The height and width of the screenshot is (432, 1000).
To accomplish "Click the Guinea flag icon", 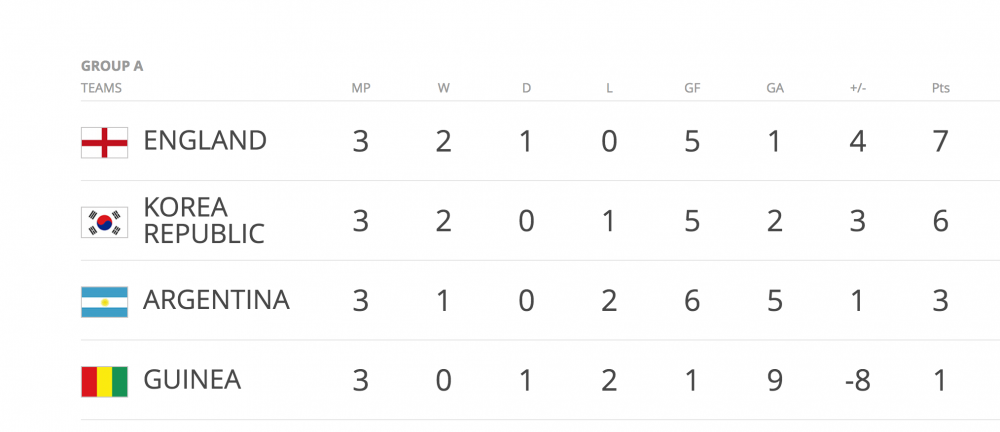I will click(x=104, y=381).
